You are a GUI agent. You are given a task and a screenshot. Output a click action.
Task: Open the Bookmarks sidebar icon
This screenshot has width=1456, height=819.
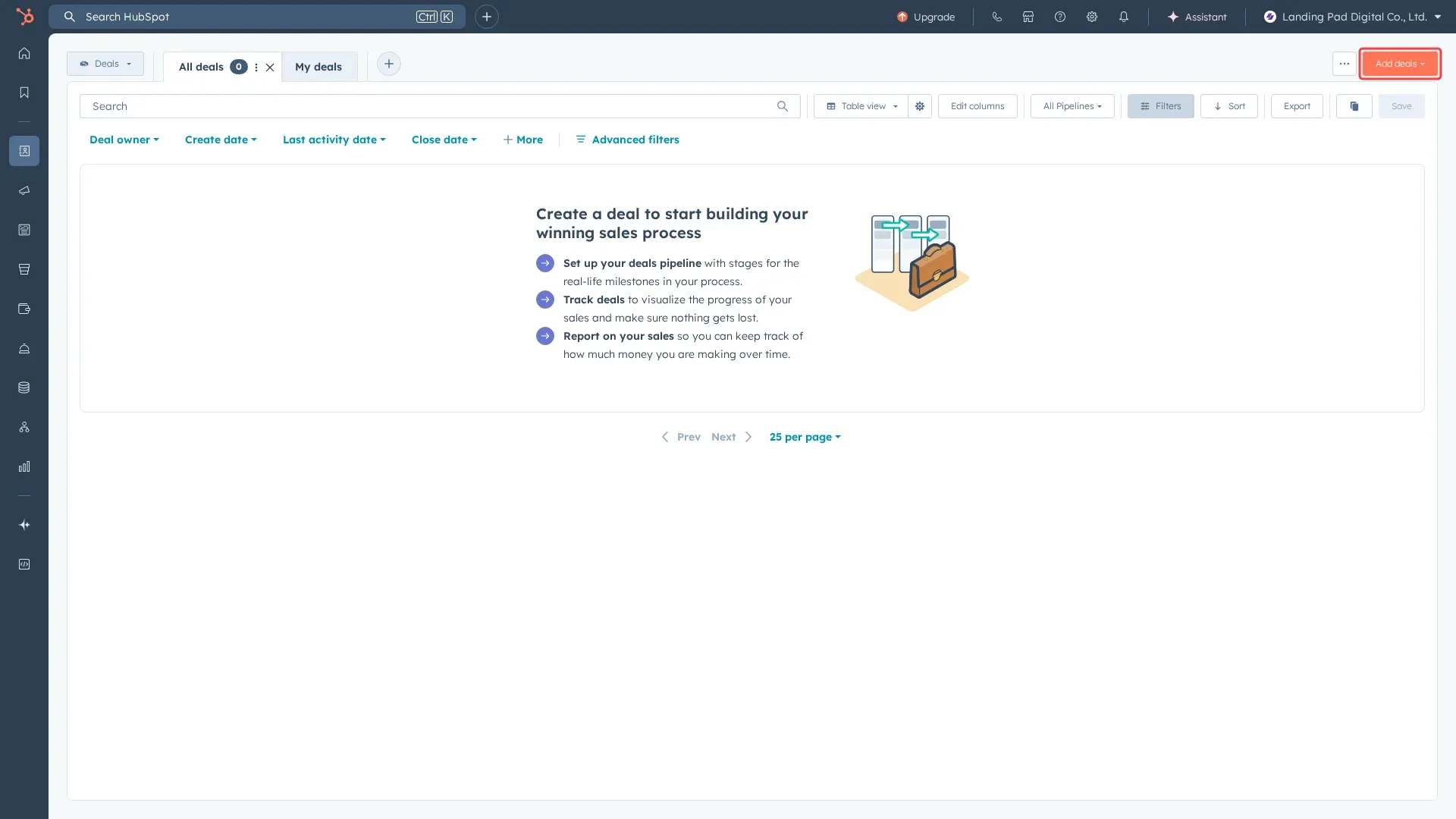pyautogui.click(x=24, y=92)
